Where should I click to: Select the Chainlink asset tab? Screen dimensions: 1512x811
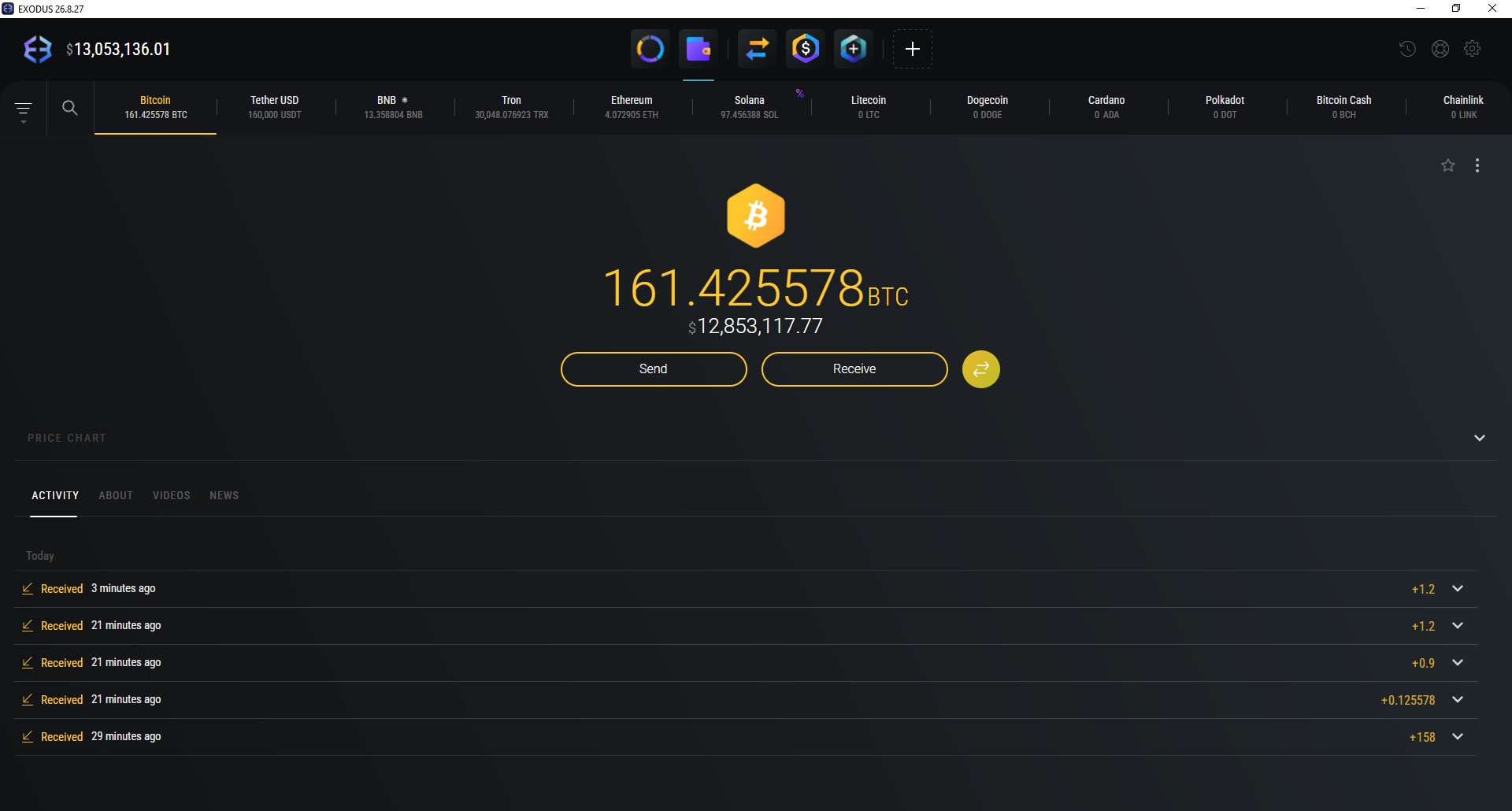pyautogui.click(x=1463, y=108)
